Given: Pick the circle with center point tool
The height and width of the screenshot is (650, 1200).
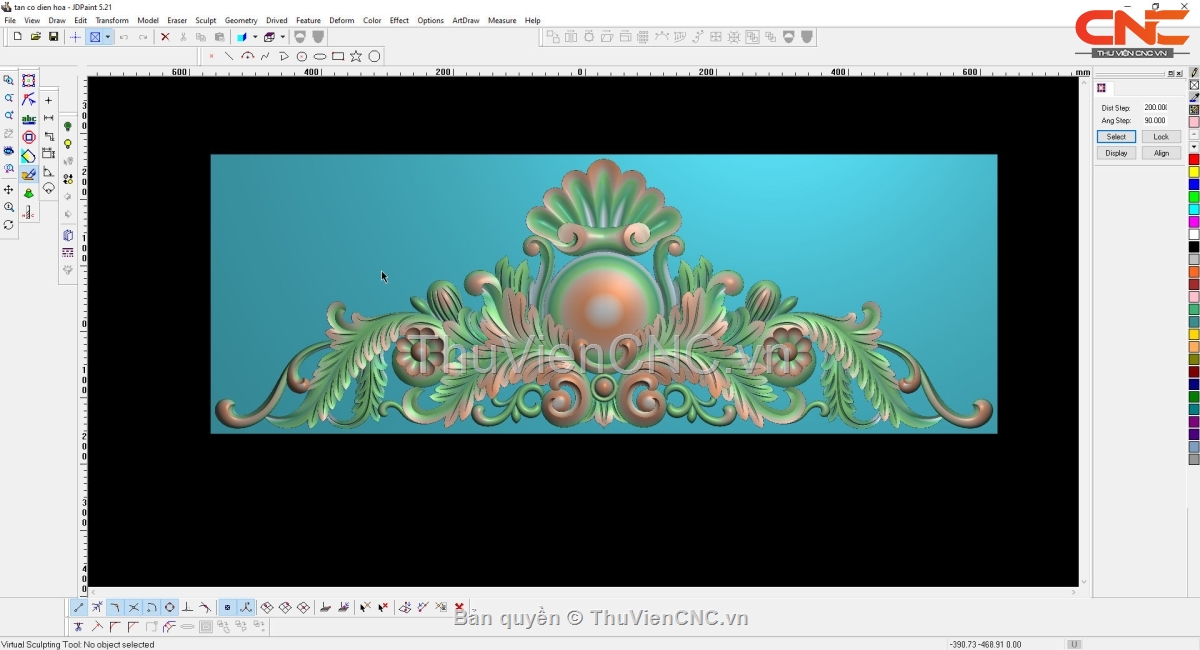Looking at the screenshot, I should (x=302, y=56).
